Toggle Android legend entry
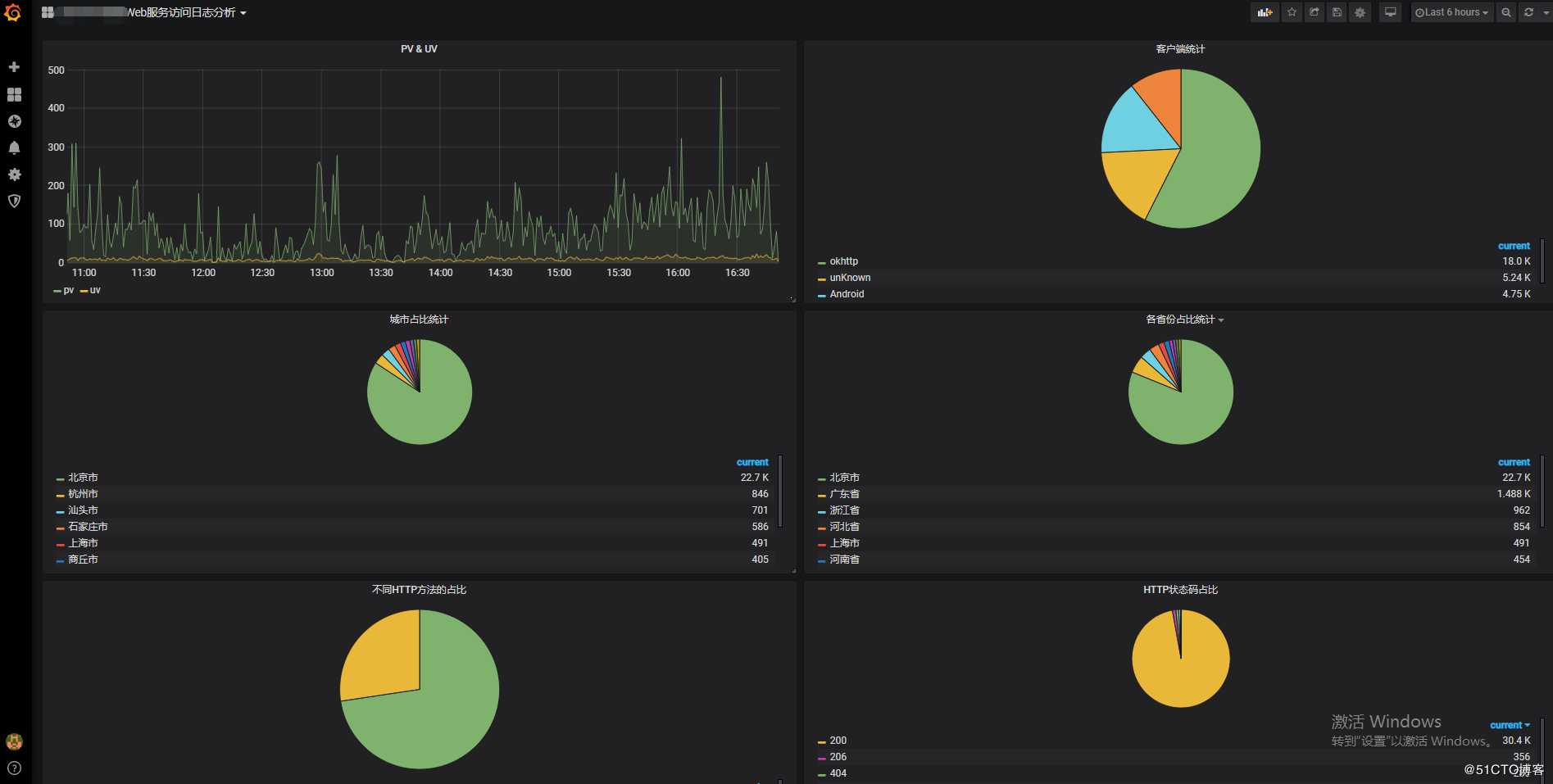This screenshot has width=1553, height=784. pos(847,294)
